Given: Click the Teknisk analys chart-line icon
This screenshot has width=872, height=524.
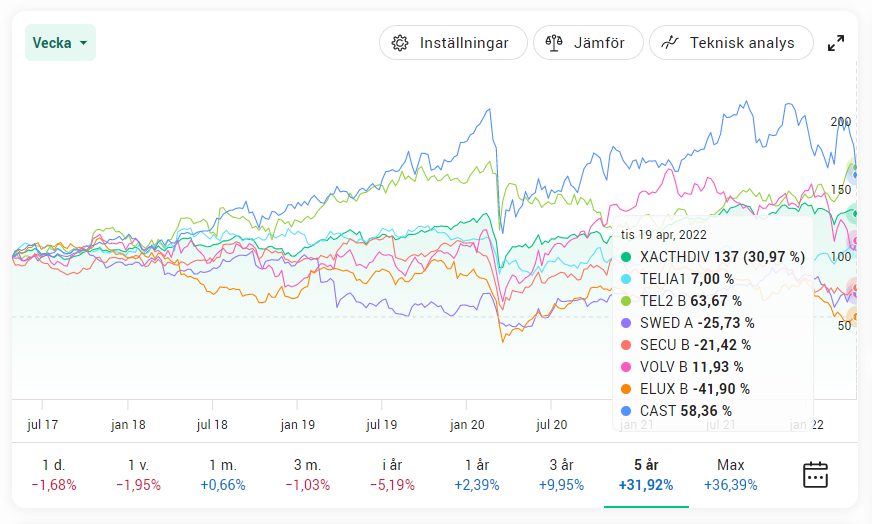Looking at the screenshot, I should [671, 43].
